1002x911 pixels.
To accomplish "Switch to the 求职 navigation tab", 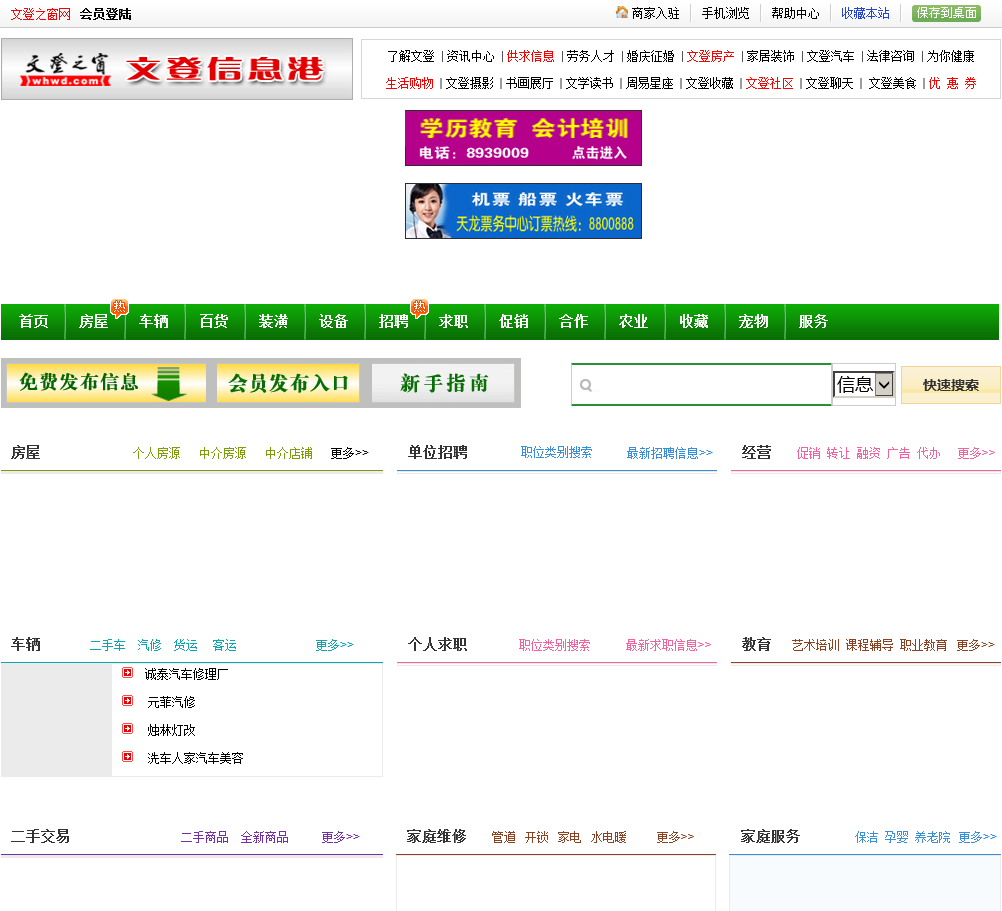I will click(454, 321).
